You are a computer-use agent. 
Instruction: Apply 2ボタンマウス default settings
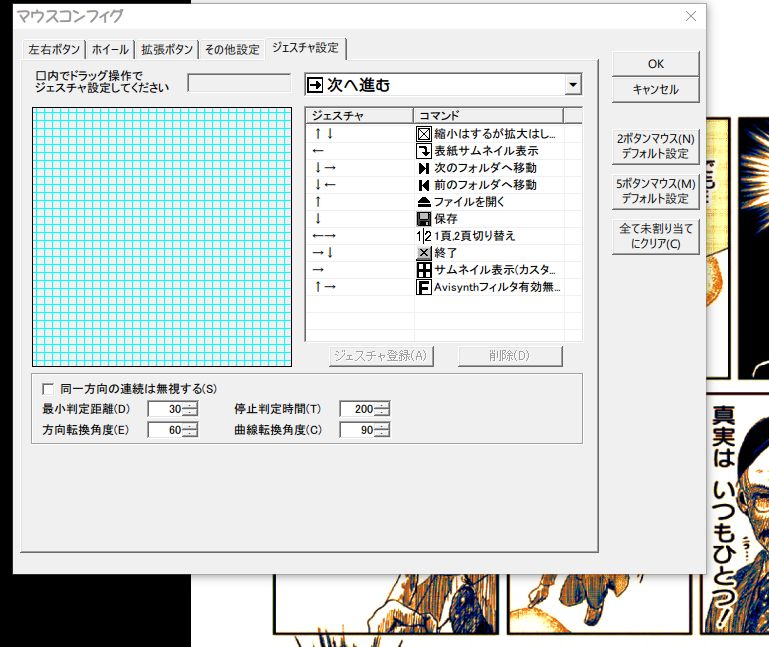tap(655, 146)
